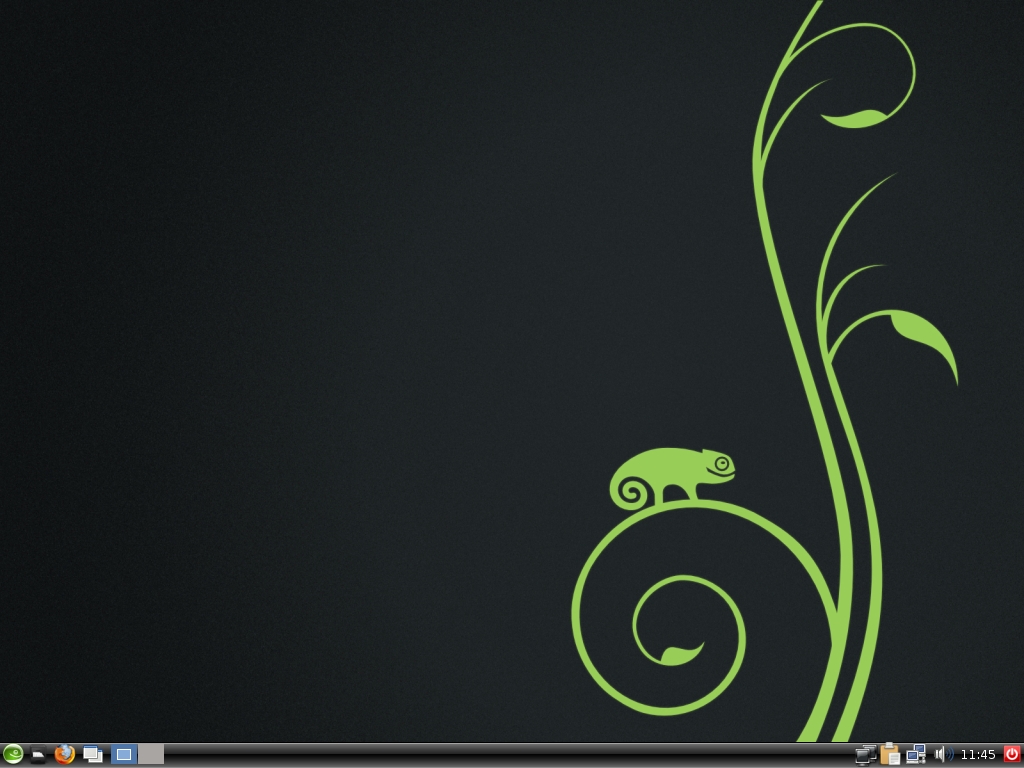Screen dimensions: 1024x768
Task: Open the clipboard manager tray icon
Action: (890, 754)
